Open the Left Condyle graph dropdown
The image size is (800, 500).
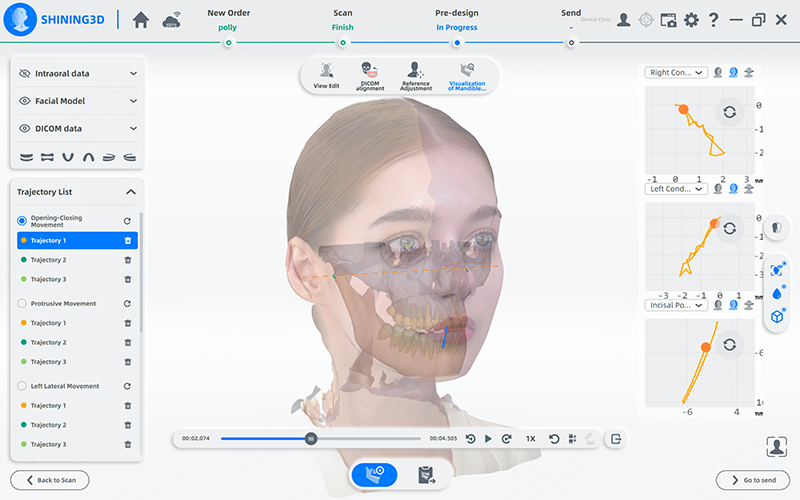click(678, 188)
